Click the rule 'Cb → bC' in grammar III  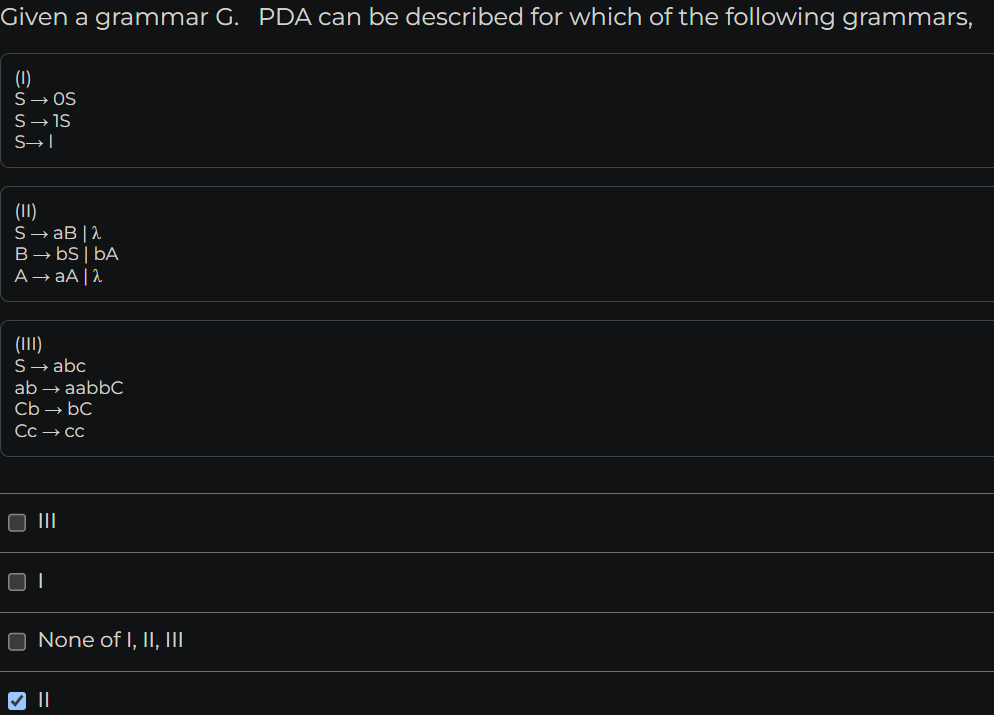click(x=53, y=409)
